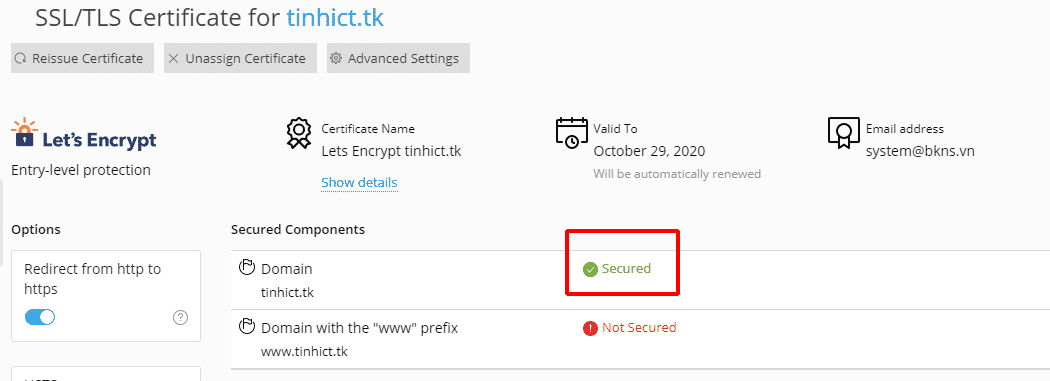Open Advanced Settings
This screenshot has height=381, width=1050.
(398, 58)
